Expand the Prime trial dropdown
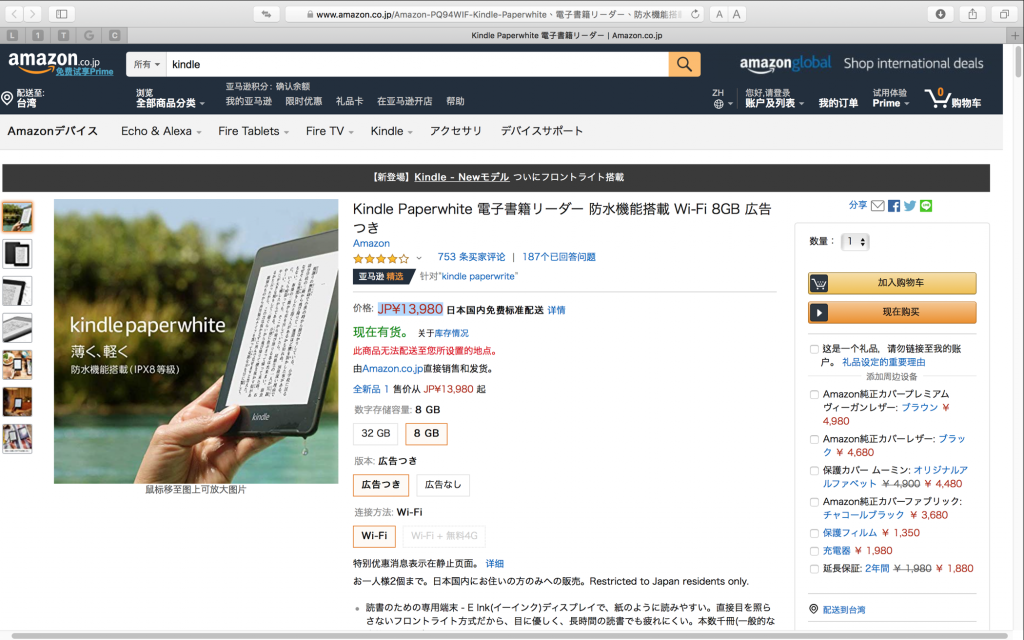The height and width of the screenshot is (640, 1024). [x=891, y=103]
